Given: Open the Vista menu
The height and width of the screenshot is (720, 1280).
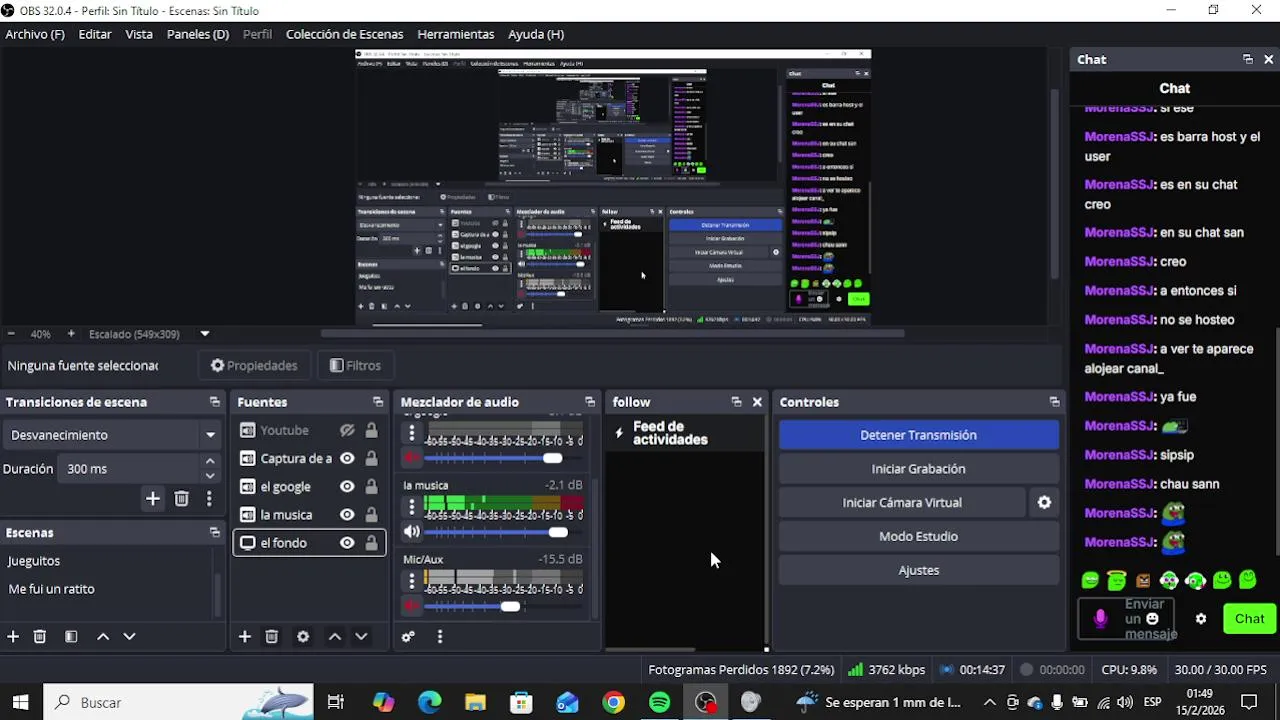Looking at the screenshot, I should click(x=139, y=34).
